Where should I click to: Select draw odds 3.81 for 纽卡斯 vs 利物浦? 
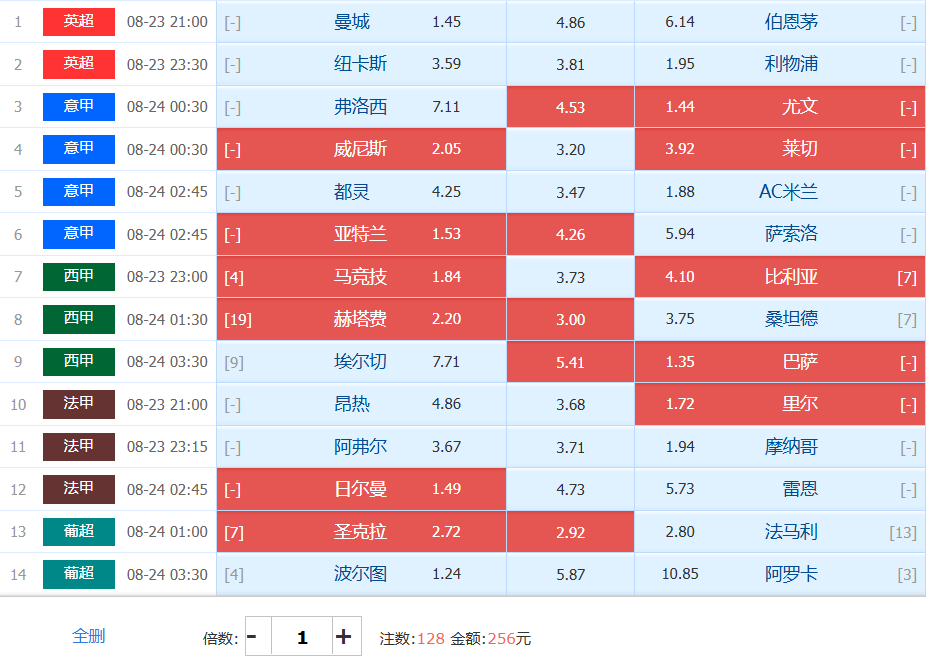tap(570, 64)
